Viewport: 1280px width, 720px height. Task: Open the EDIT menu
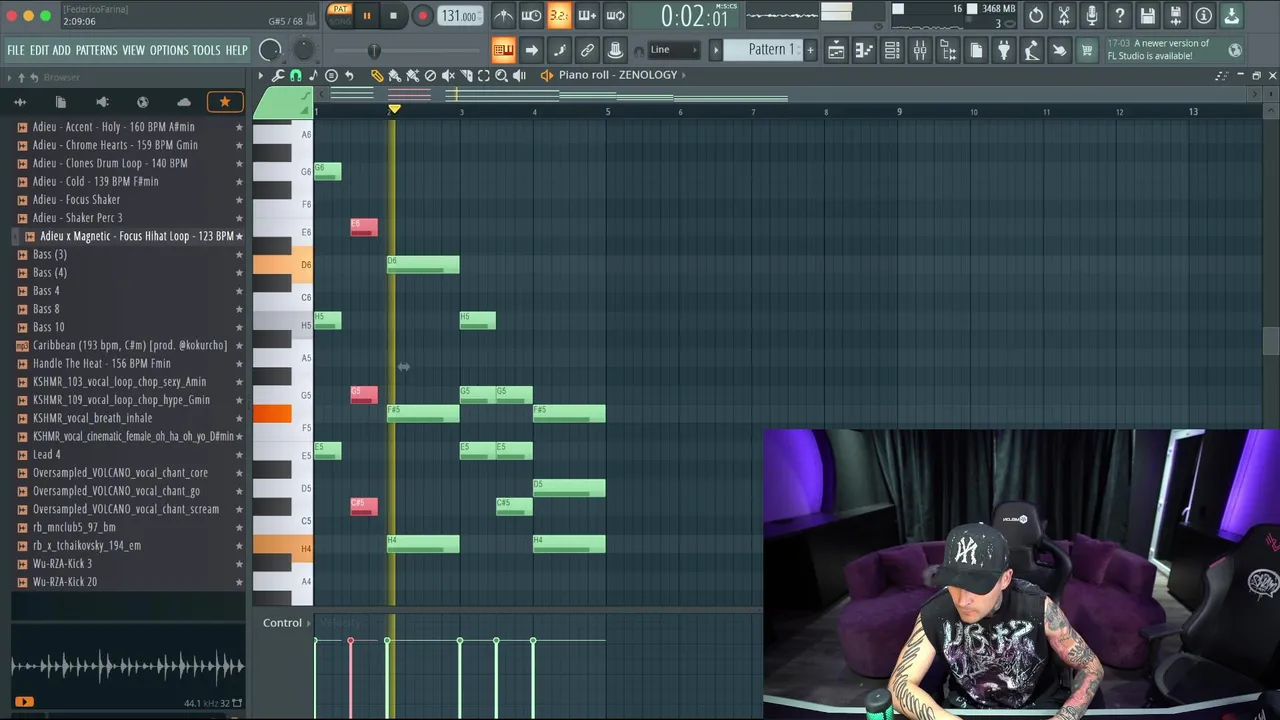coord(39,50)
